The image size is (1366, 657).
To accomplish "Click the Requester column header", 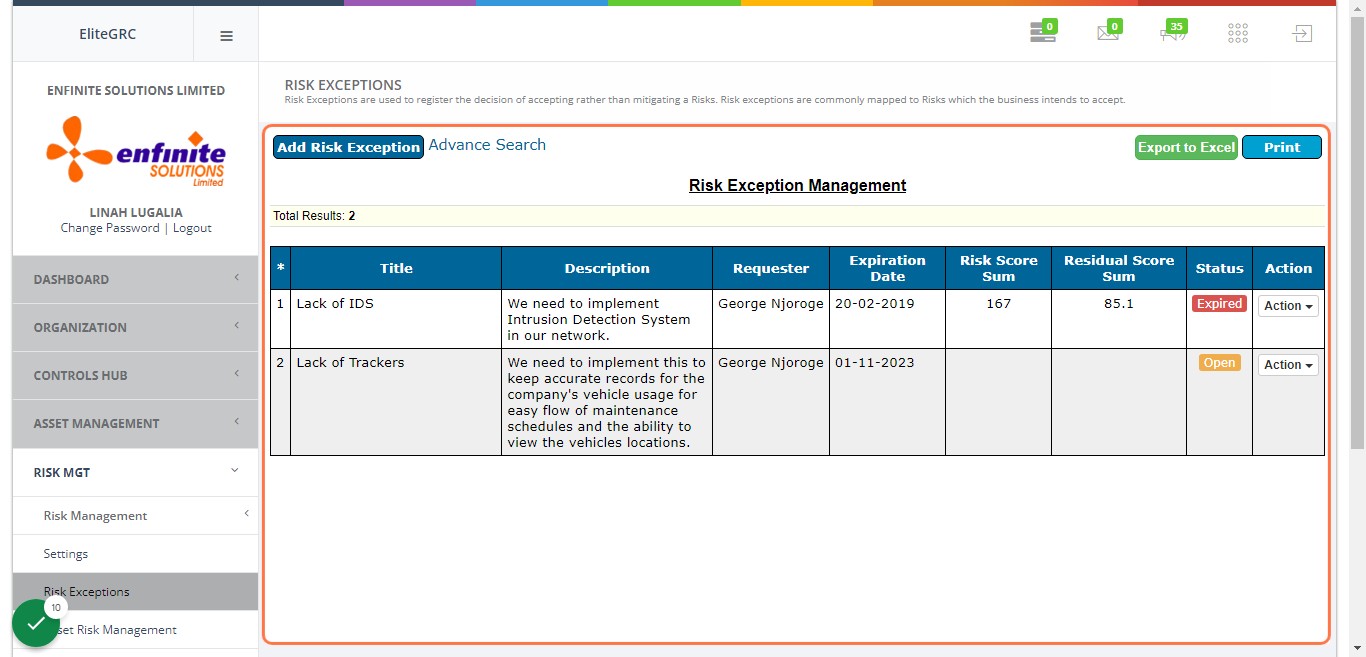I will click(771, 268).
